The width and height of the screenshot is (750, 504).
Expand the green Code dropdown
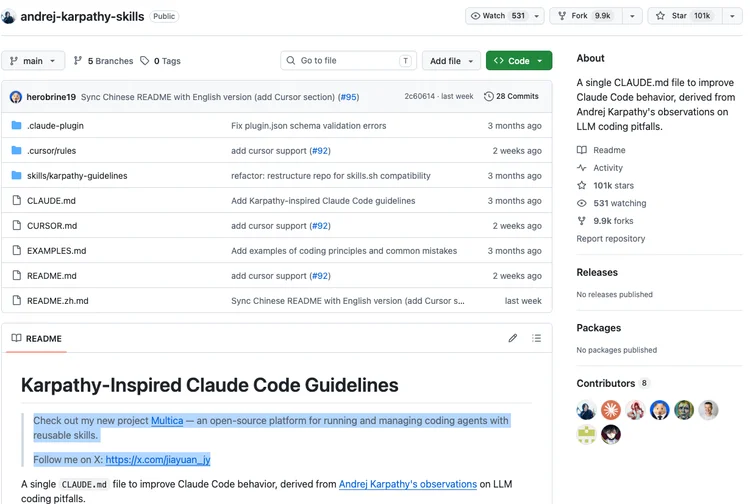(x=519, y=61)
